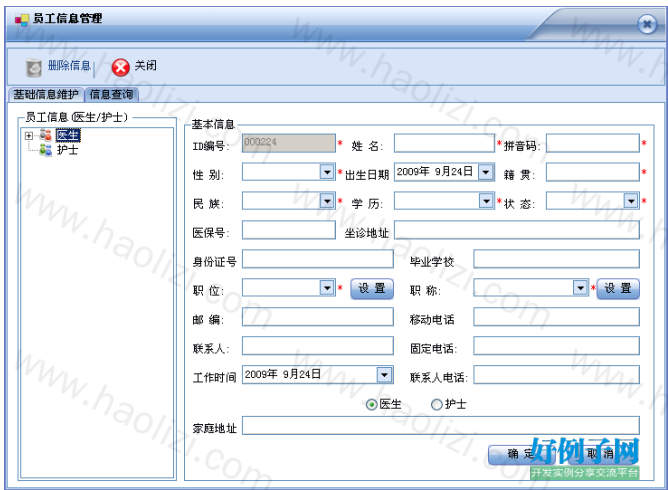
Task: Click the 籍贯 input field
Action: [593, 172]
